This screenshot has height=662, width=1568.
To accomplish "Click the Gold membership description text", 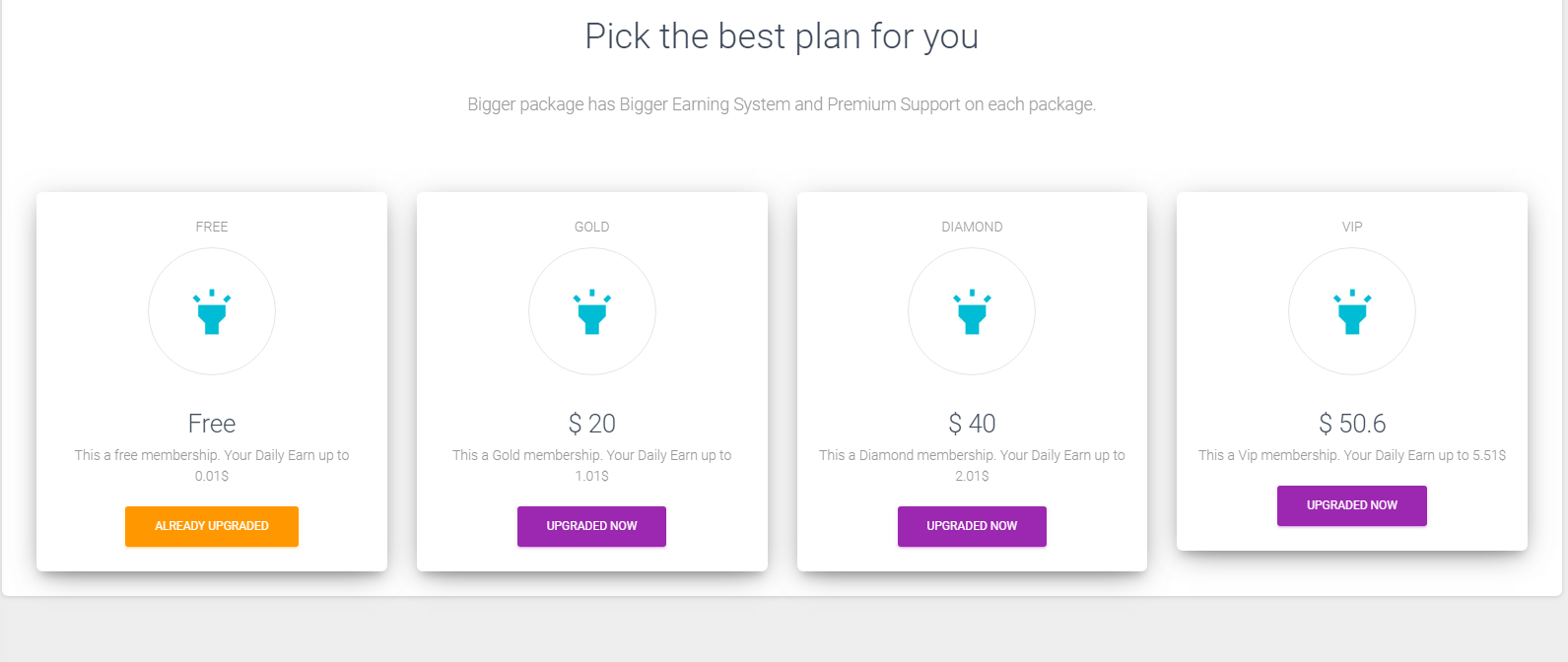I will (592, 465).
